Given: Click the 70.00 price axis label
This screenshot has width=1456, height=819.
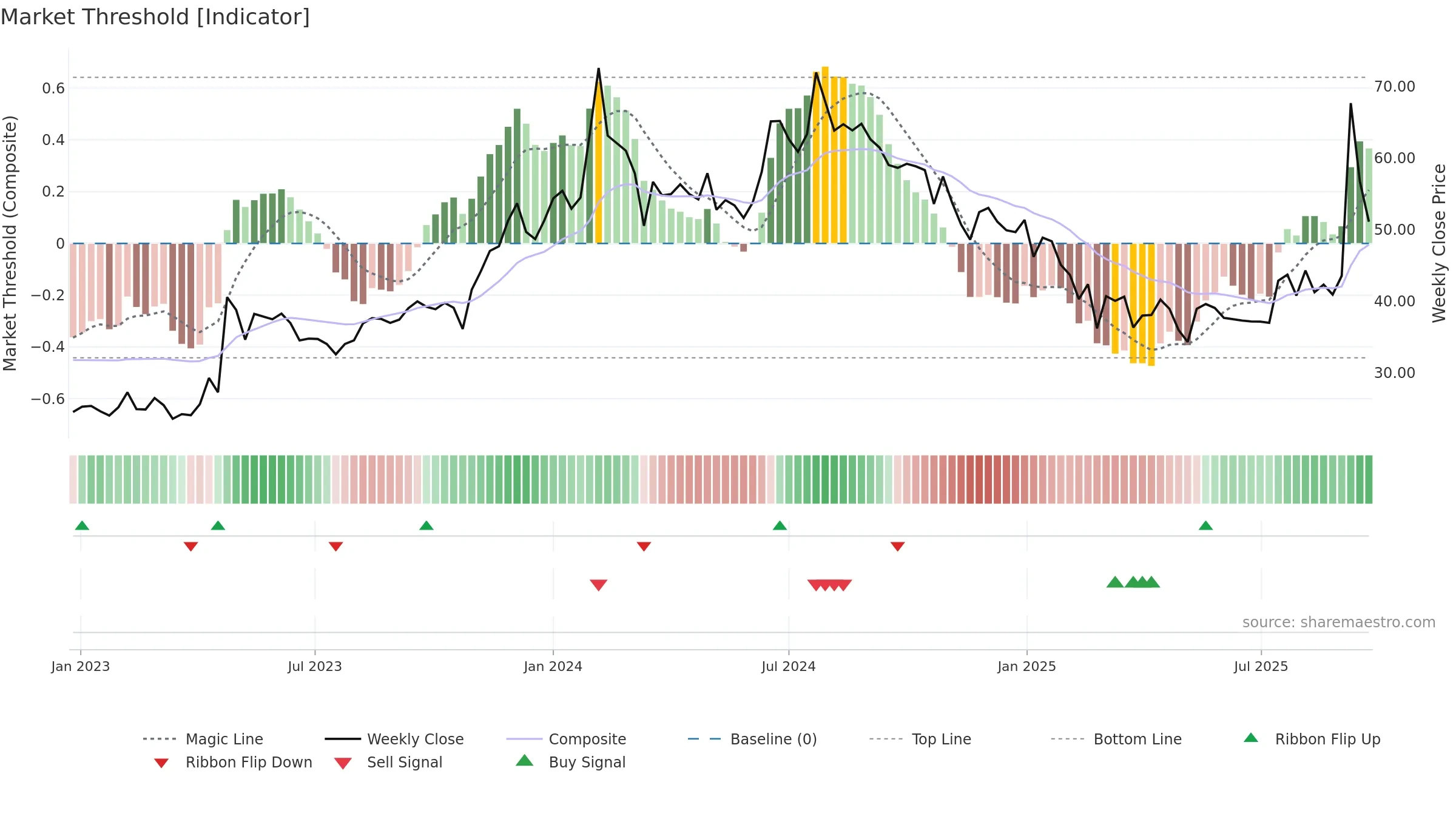Looking at the screenshot, I should 1395,87.
